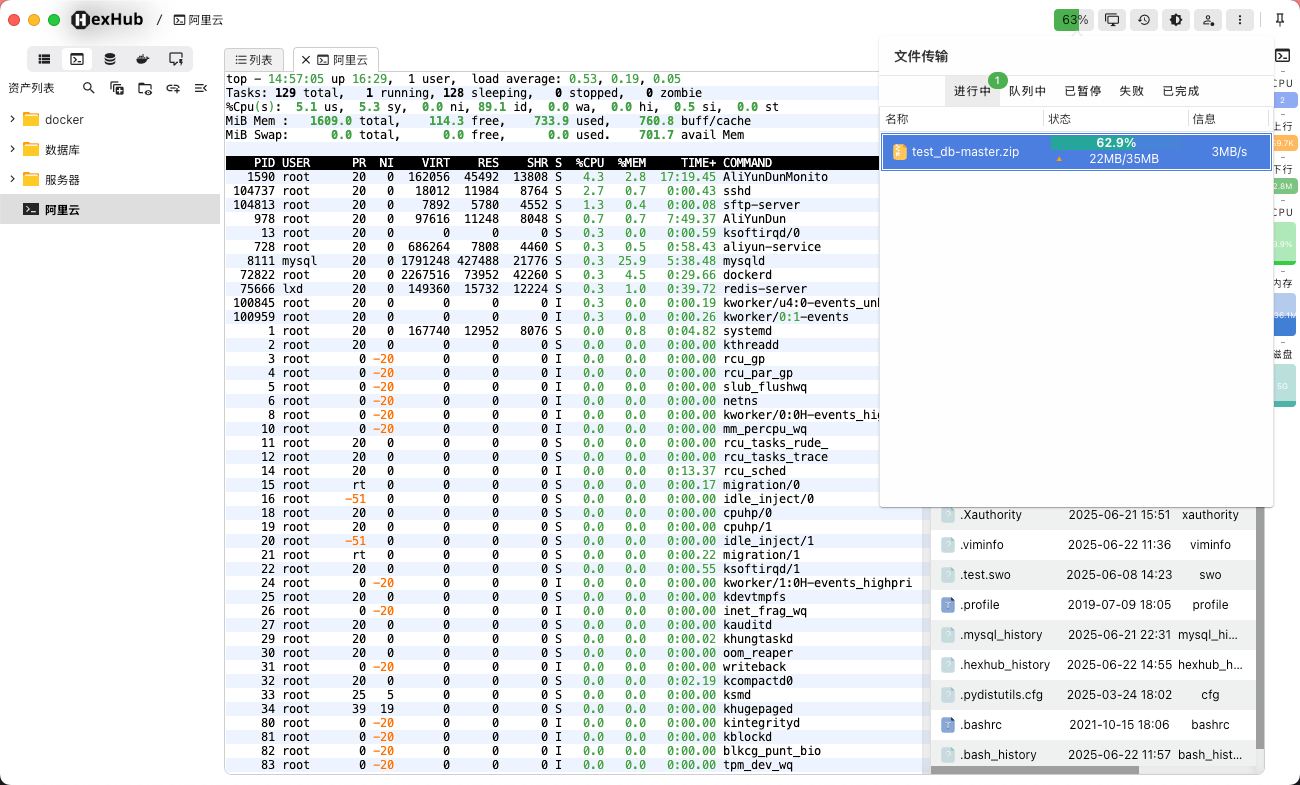Viewport: 1300px width, 785px height.
Task: Switch to the 已完成 transfer tab
Action: coord(1180,91)
